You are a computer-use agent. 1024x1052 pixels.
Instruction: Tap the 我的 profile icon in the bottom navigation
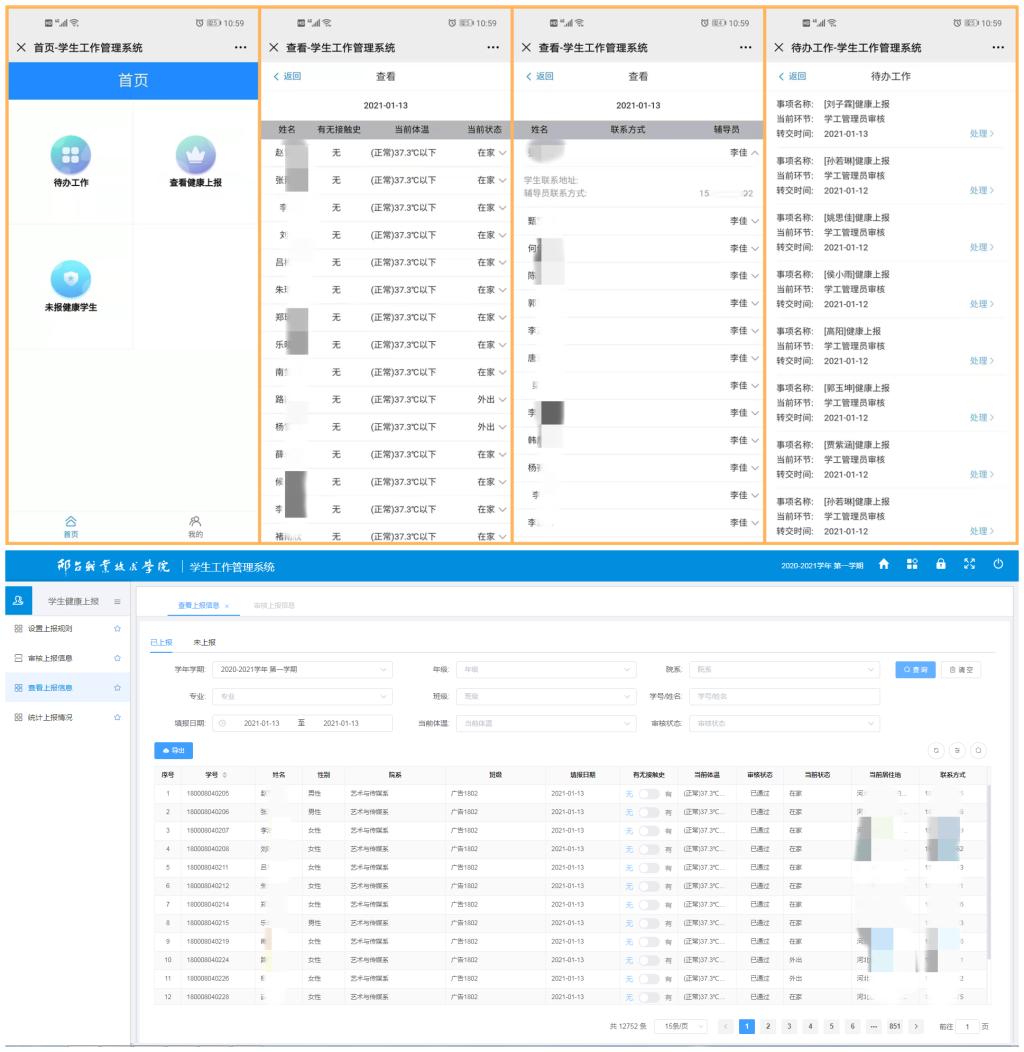(x=196, y=522)
